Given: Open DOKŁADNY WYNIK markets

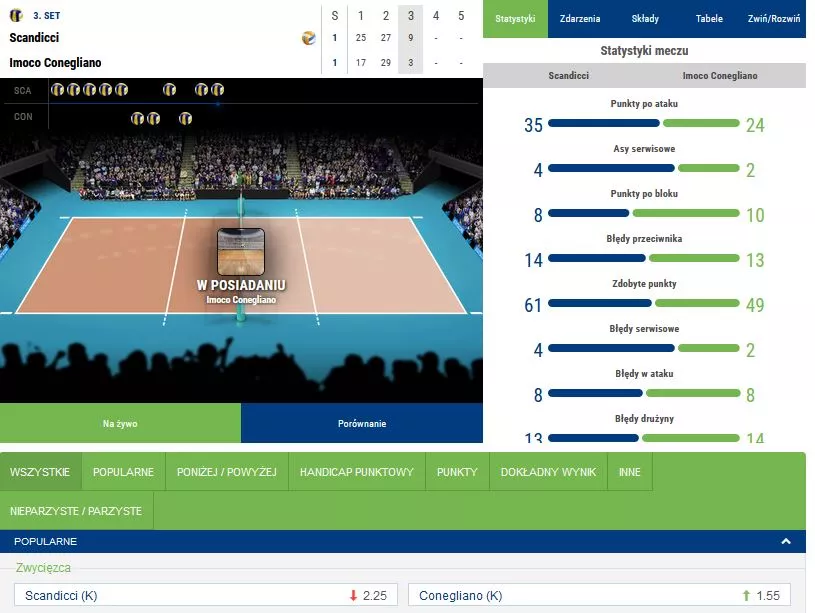Looking at the screenshot, I should (548, 472).
